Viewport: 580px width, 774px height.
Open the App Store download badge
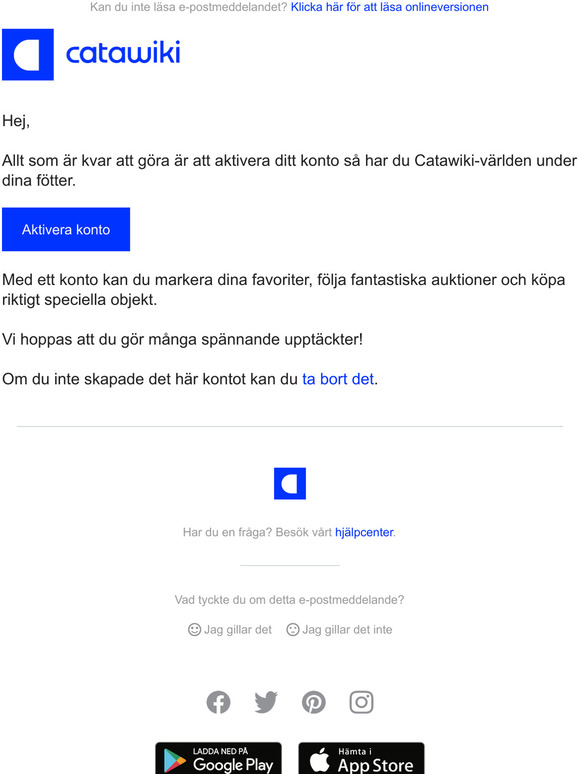pyautogui.click(x=361, y=758)
